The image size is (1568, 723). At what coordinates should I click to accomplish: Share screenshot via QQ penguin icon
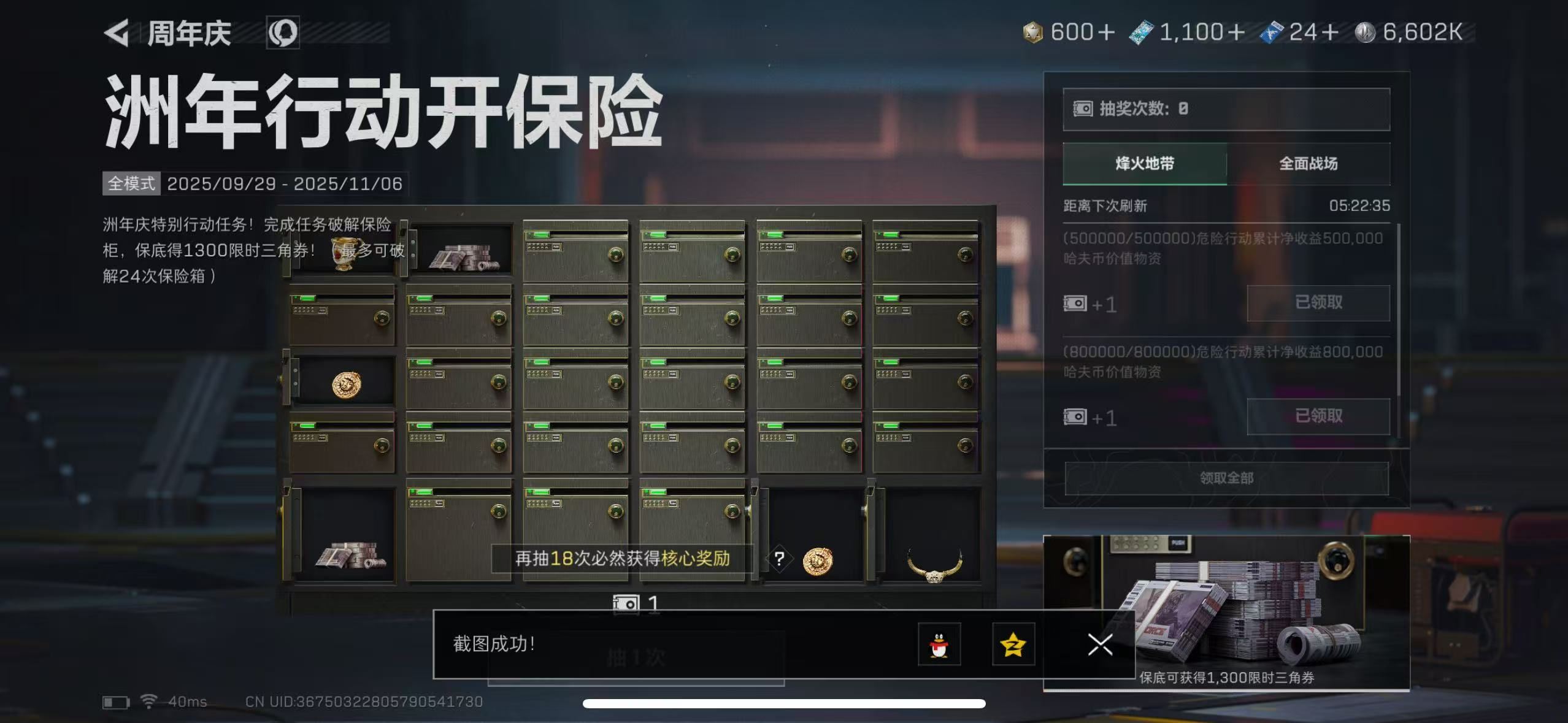point(939,645)
